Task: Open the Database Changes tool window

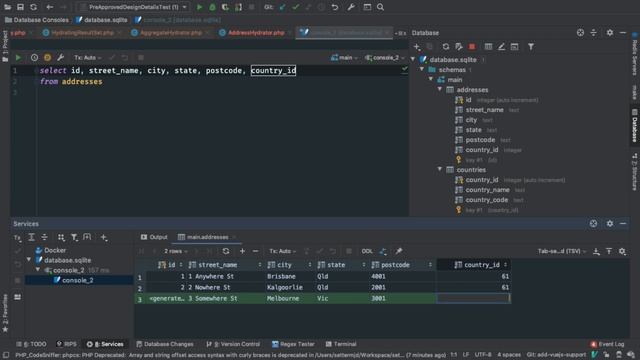Action: 165,344
